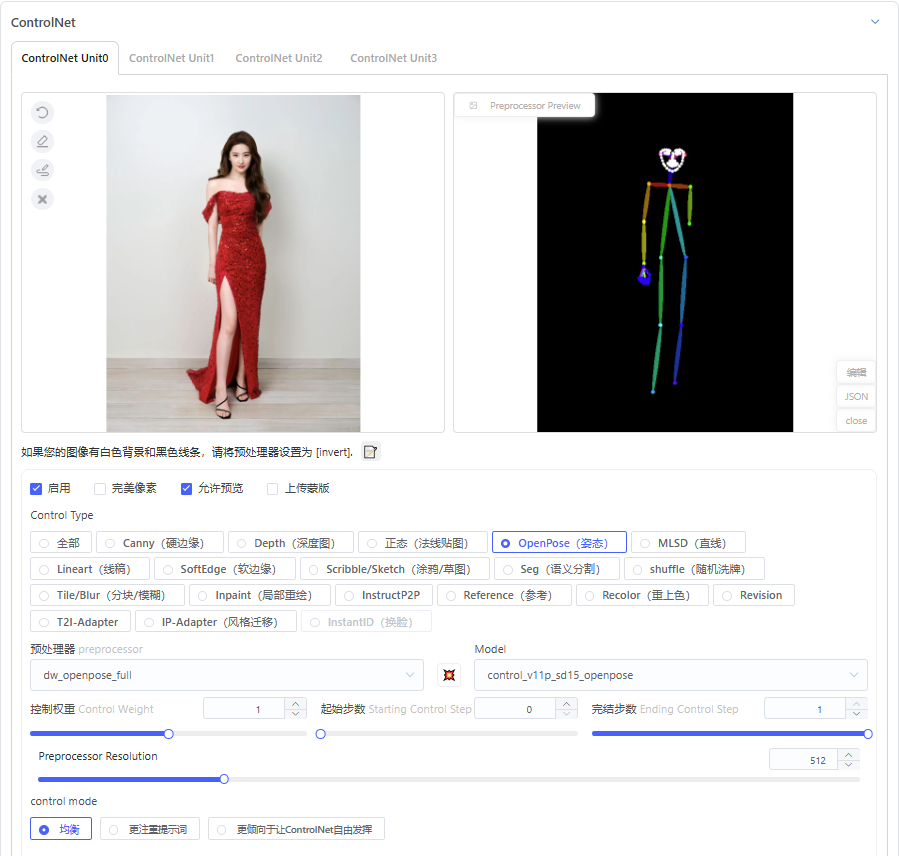Select Lineart (线稿) control type
899x856 pixels.
[x=90, y=569]
